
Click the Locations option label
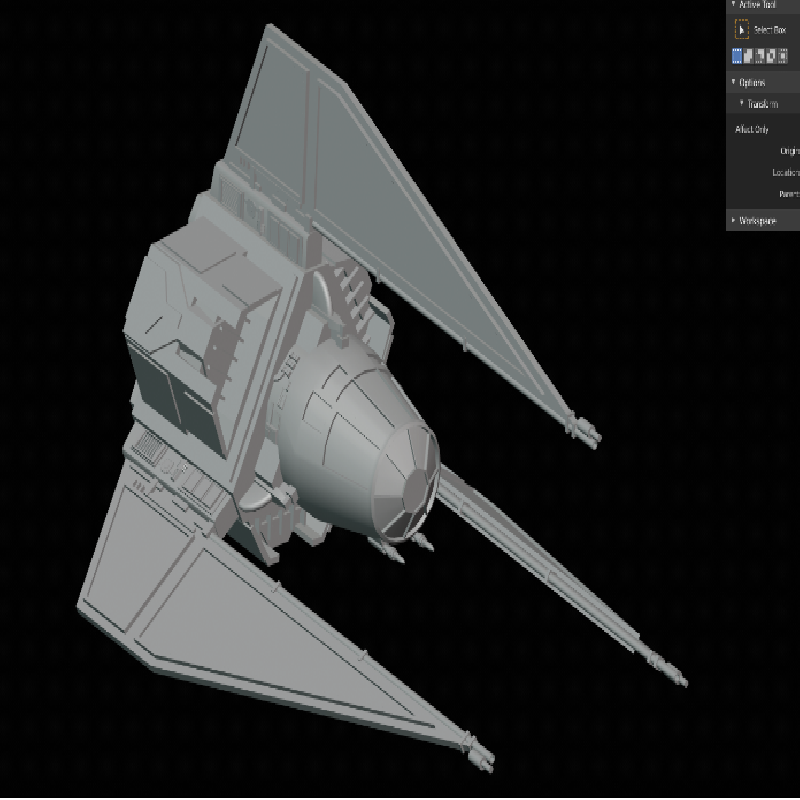coord(786,172)
